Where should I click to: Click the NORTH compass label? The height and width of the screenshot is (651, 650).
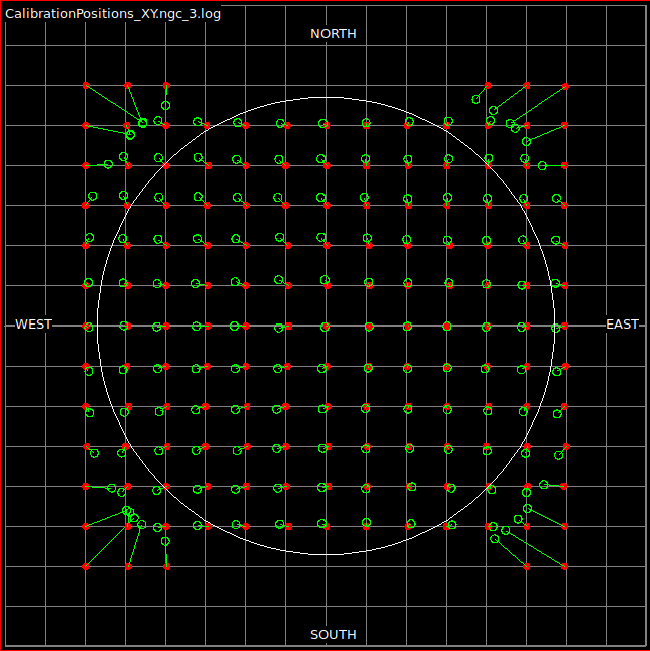pos(333,34)
